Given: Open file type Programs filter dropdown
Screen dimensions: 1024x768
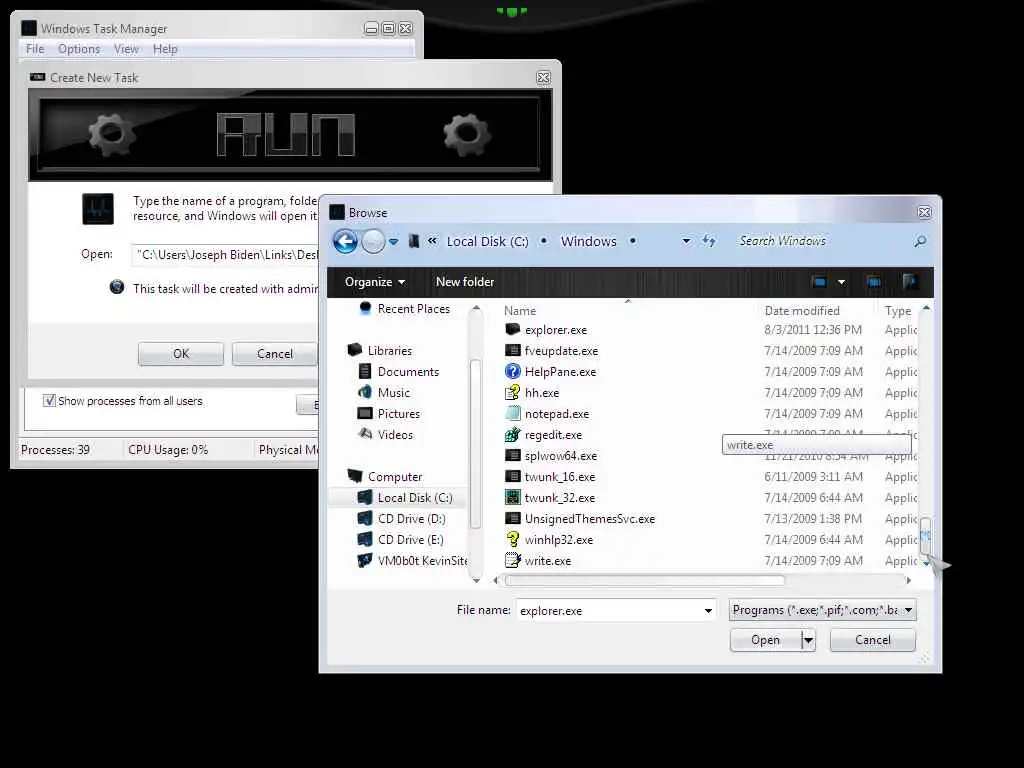Looking at the screenshot, I should (822, 610).
